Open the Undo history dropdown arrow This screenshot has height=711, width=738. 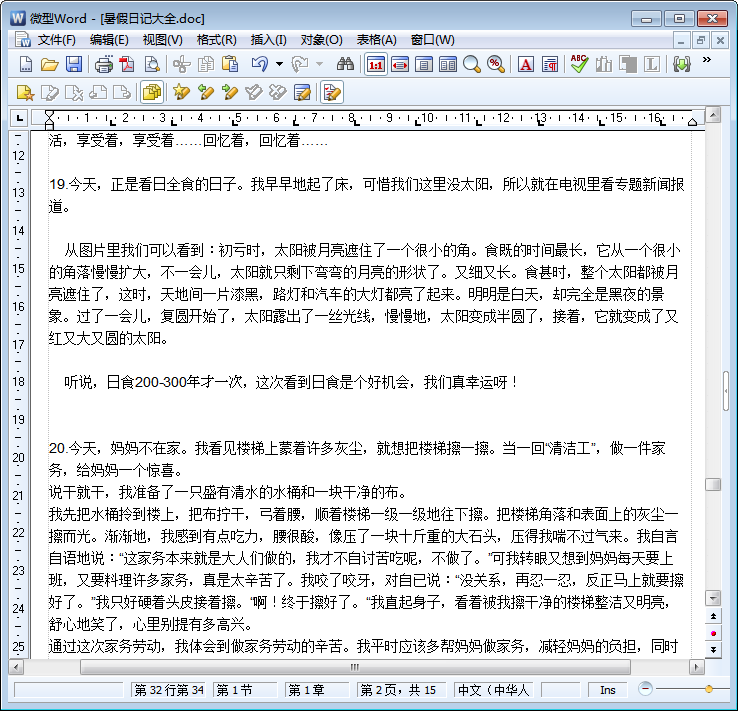(278, 64)
